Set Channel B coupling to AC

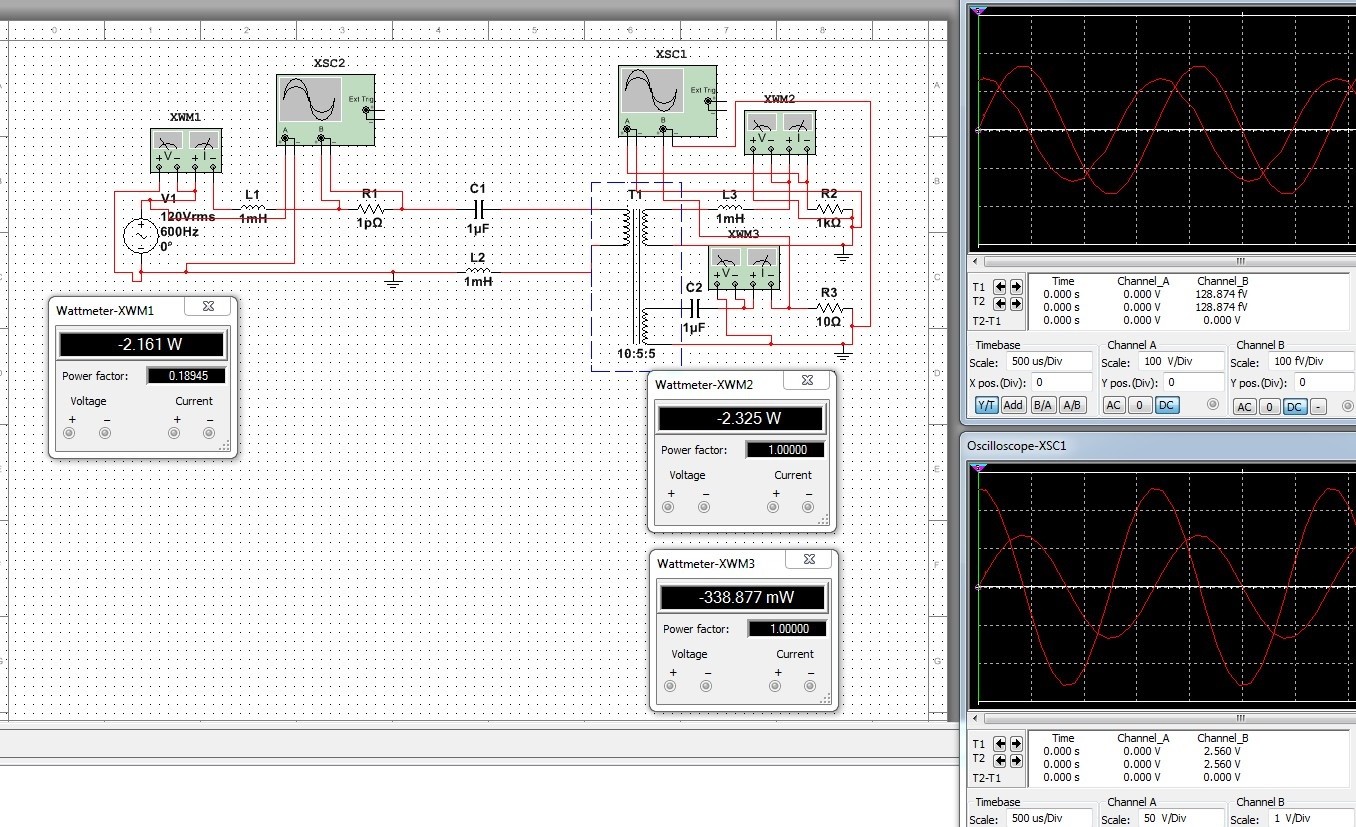[1244, 406]
